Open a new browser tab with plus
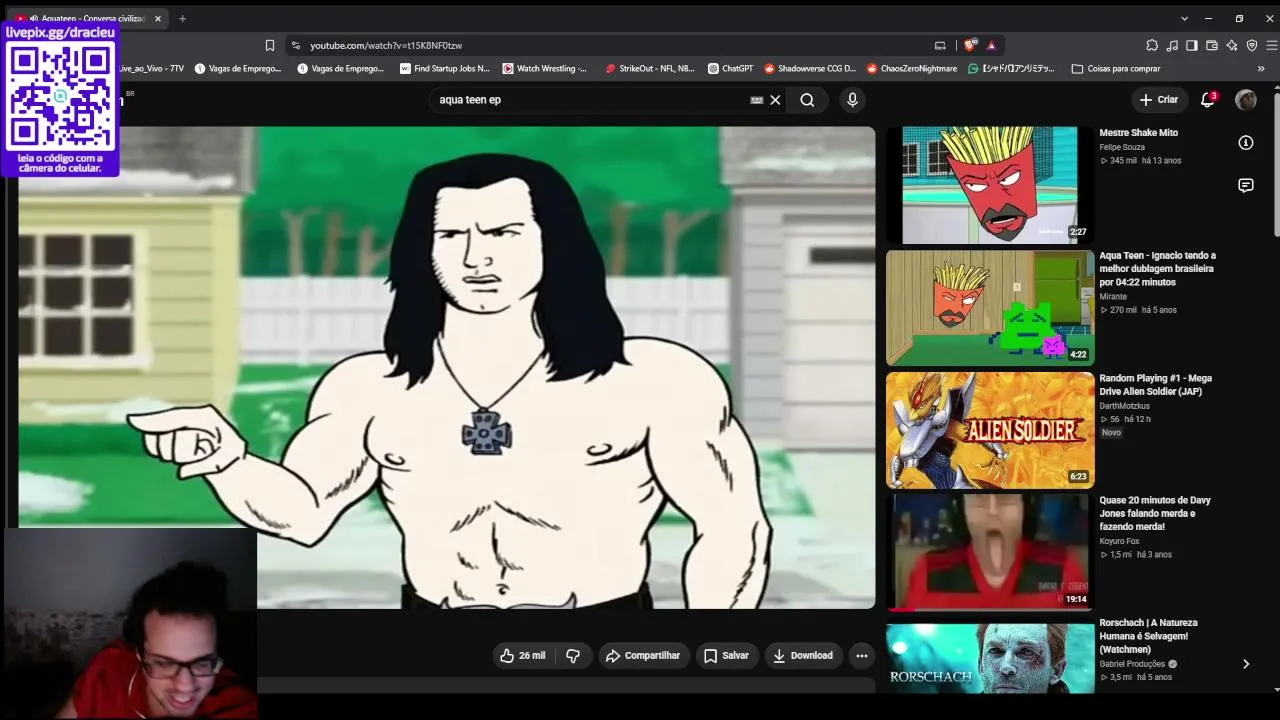 (x=182, y=18)
